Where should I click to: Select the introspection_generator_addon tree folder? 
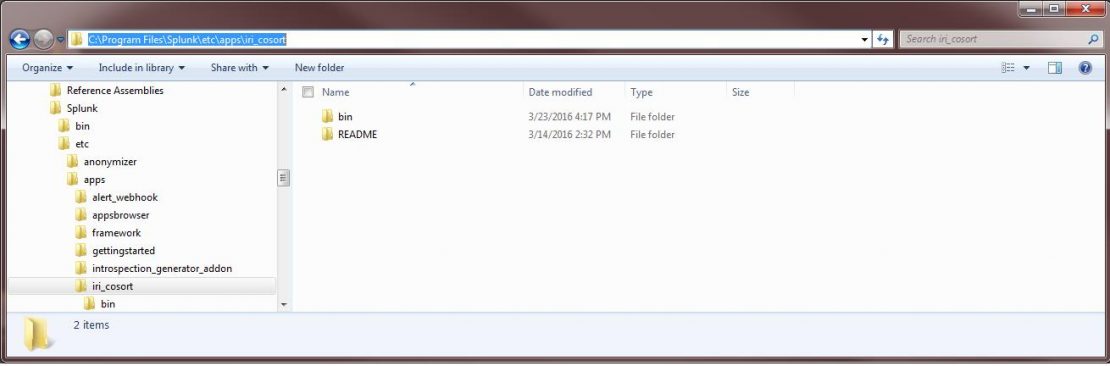[x=161, y=268]
